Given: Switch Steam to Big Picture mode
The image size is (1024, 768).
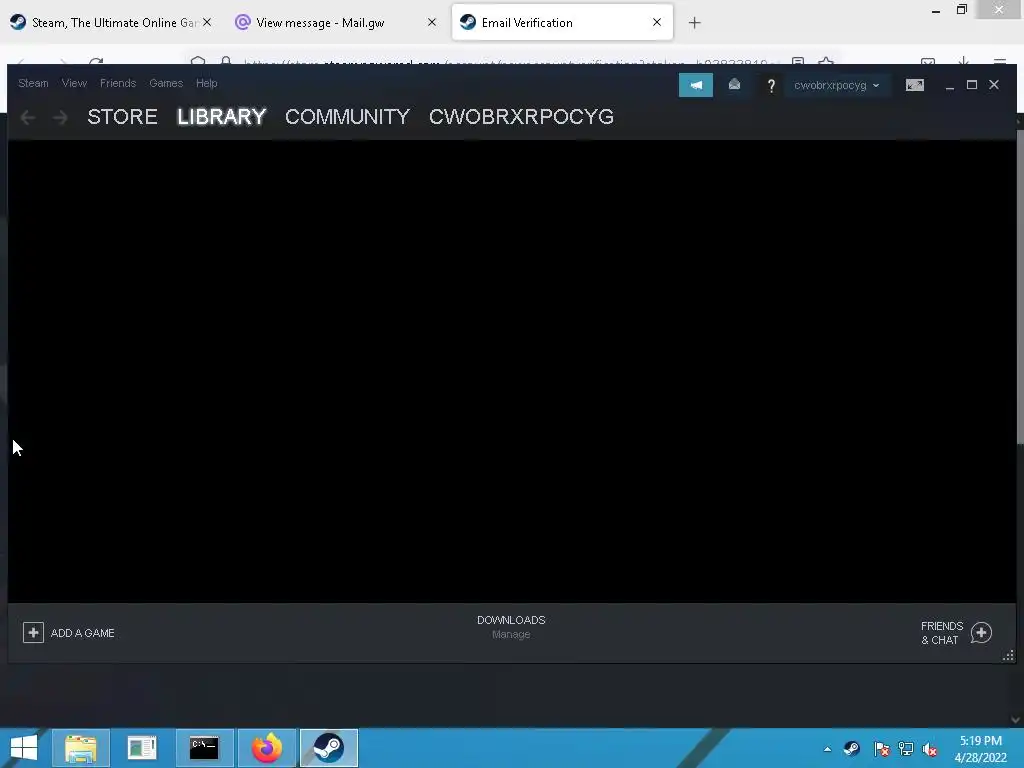Looking at the screenshot, I should coord(914,85).
